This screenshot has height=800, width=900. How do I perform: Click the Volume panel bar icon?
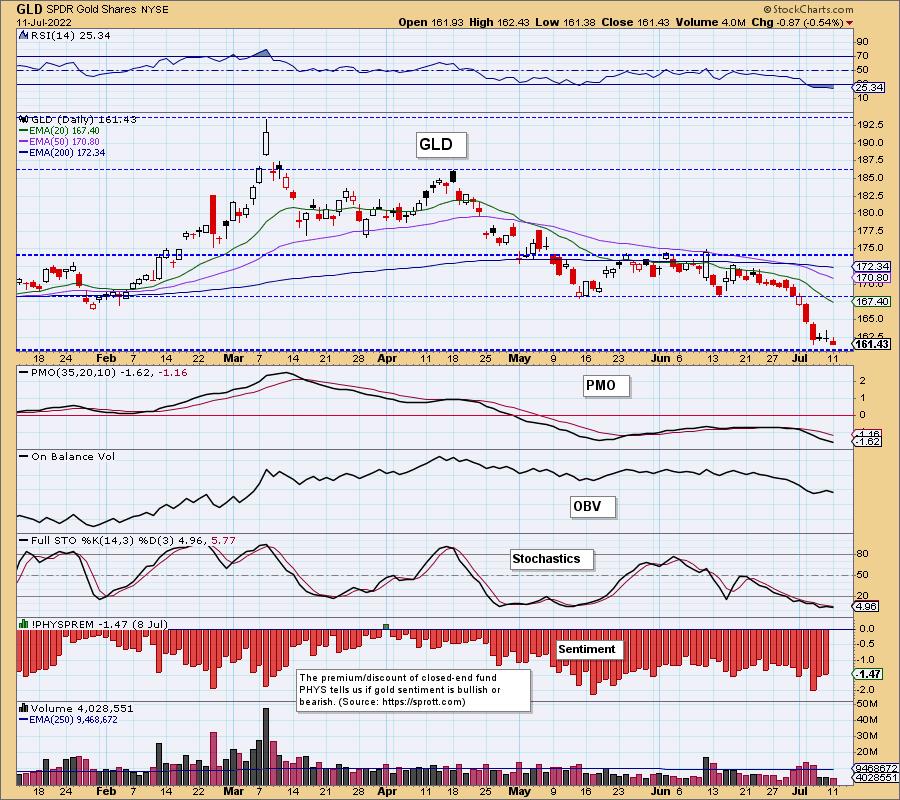(x=24, y=708)
